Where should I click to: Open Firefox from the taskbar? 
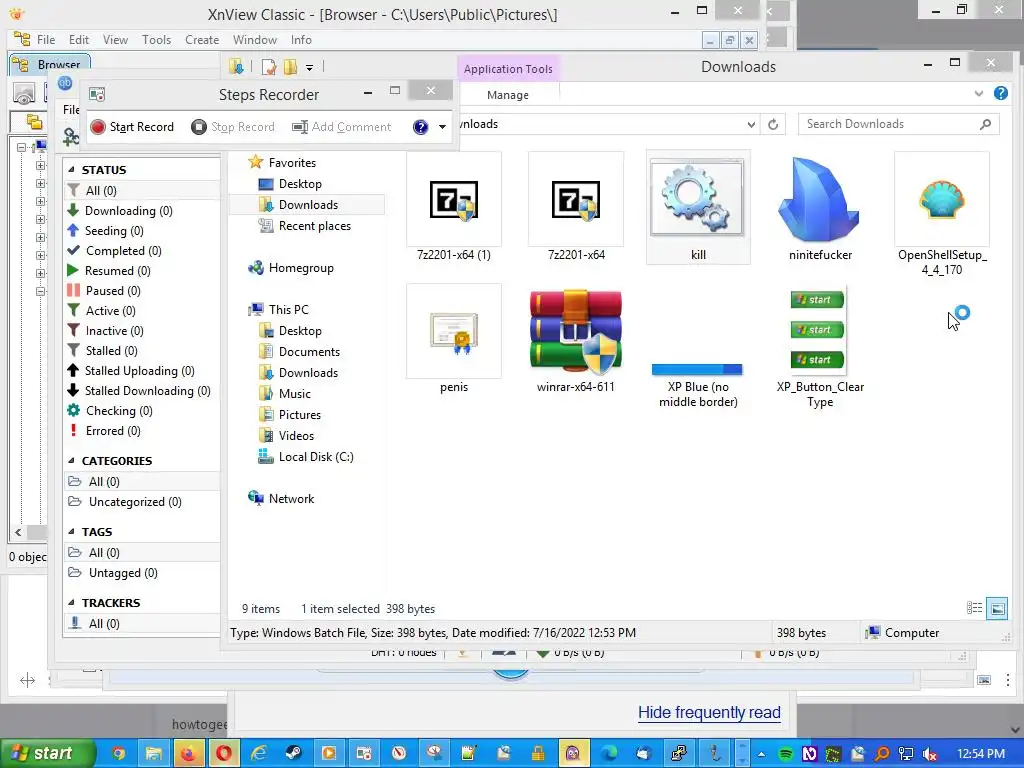[x=188, y=754]
